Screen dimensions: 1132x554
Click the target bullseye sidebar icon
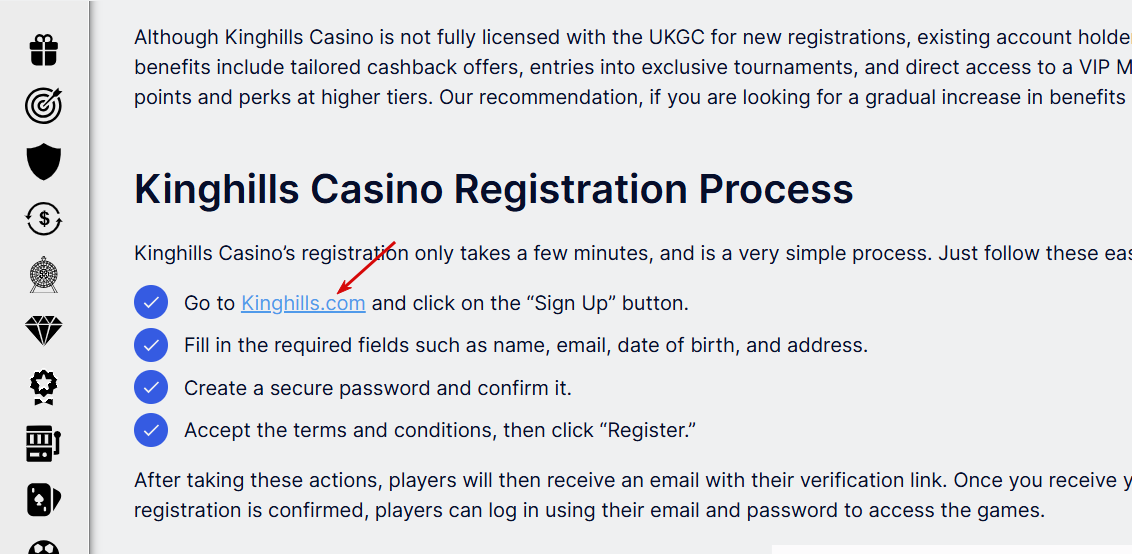(43, 105)
